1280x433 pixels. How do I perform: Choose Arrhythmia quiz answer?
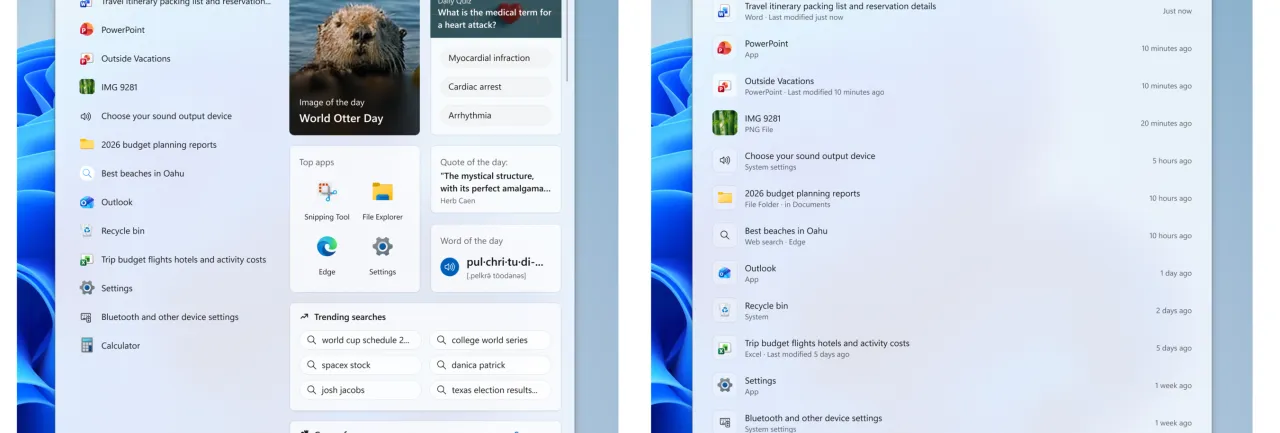495,115
